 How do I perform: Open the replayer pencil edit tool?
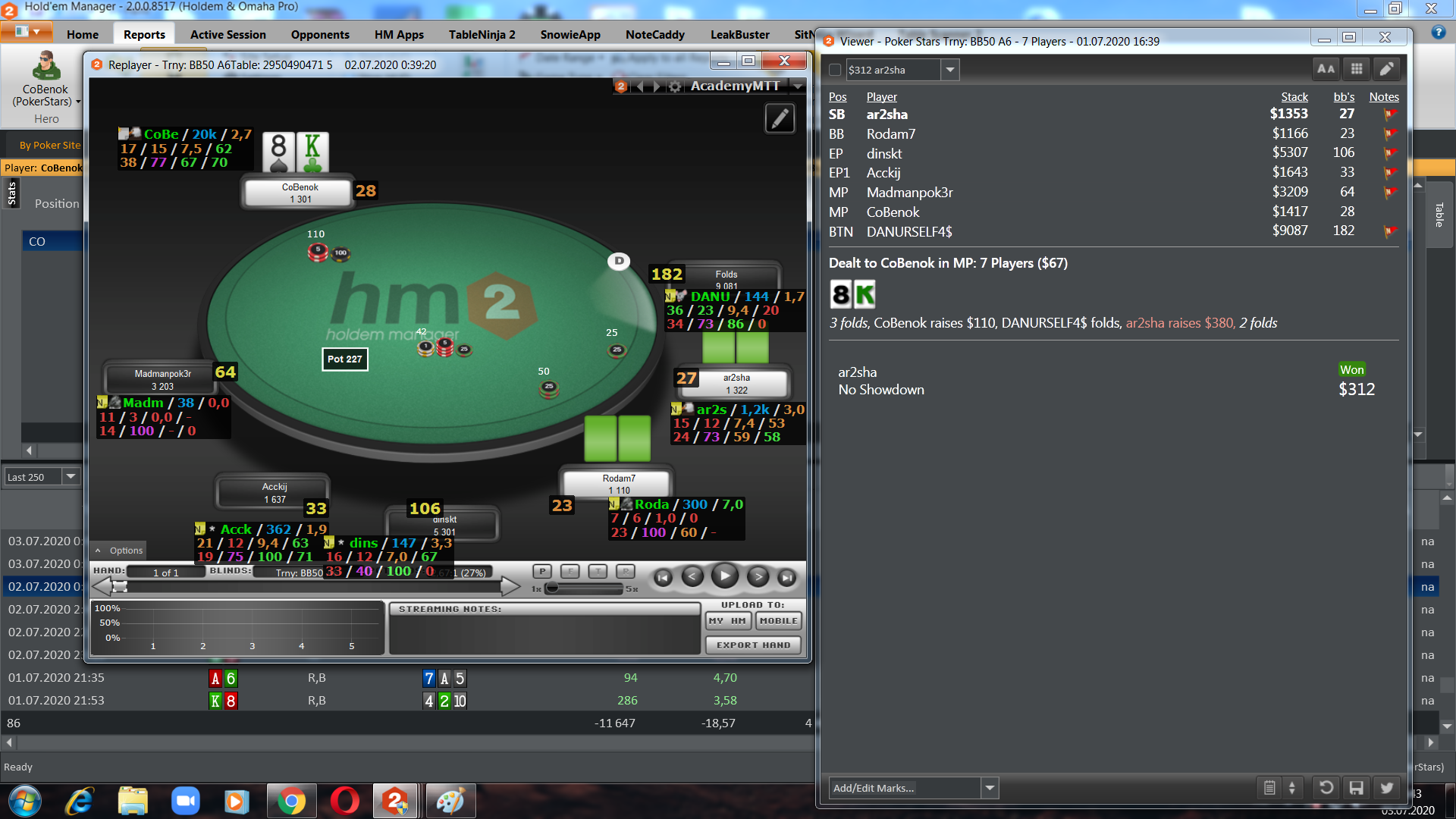tap(780, 118)
